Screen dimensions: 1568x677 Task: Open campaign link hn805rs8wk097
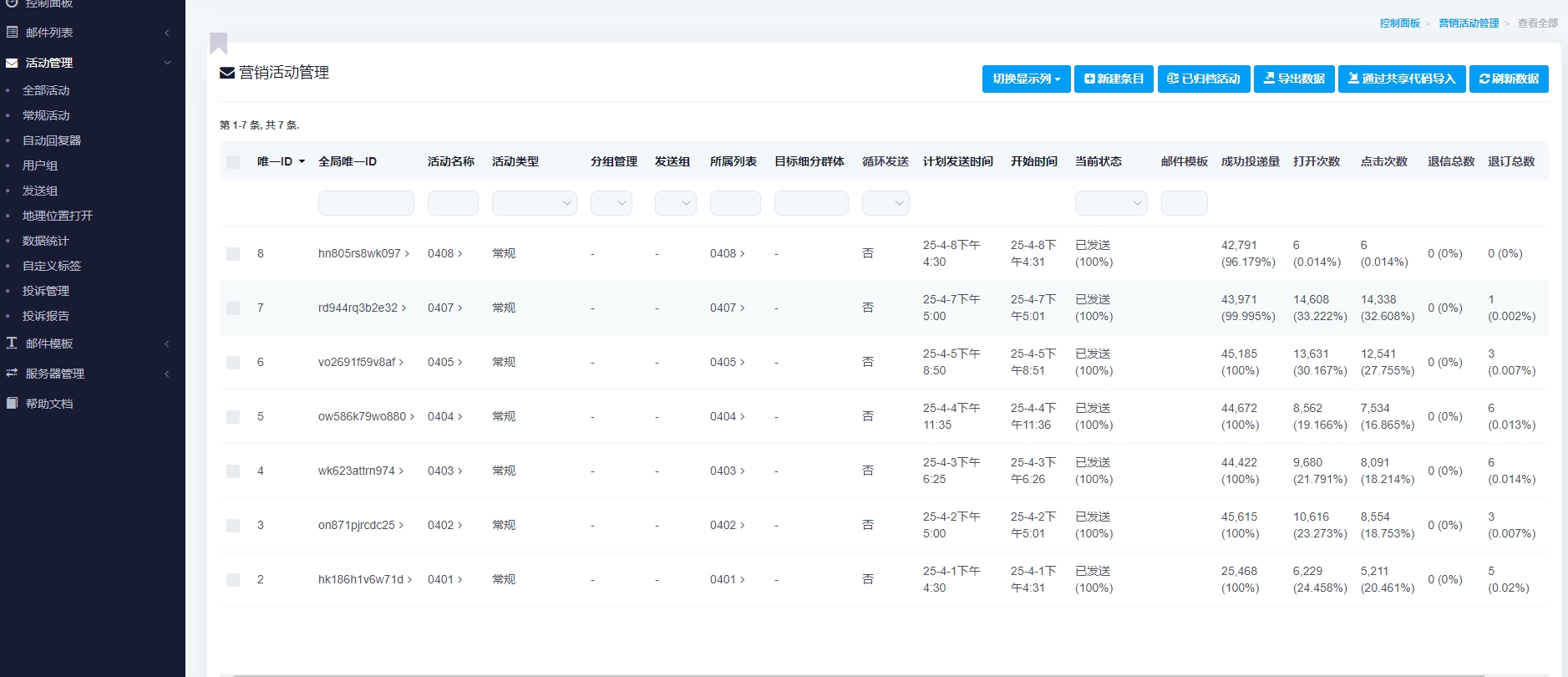(x=363, y=254)
